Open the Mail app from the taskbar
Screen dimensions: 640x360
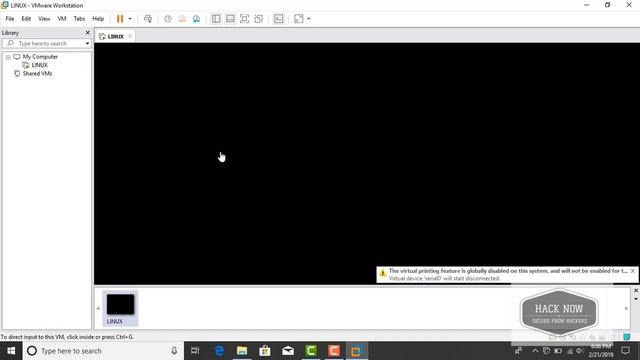(288, 351)
